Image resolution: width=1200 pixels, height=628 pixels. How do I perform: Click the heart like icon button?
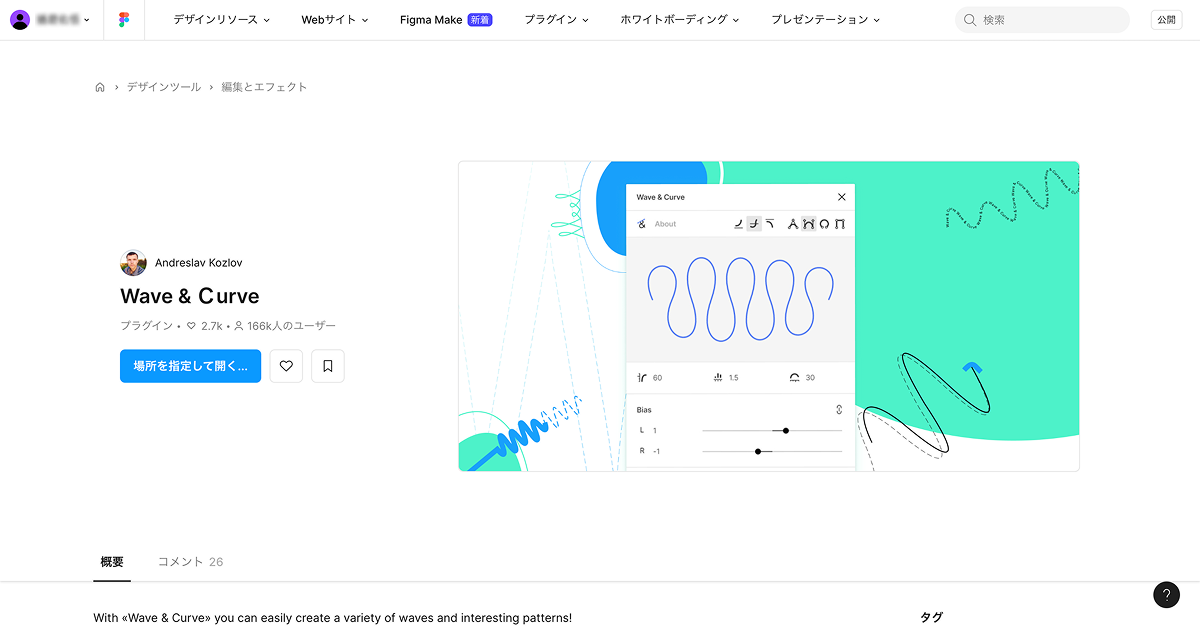point(286,366)
